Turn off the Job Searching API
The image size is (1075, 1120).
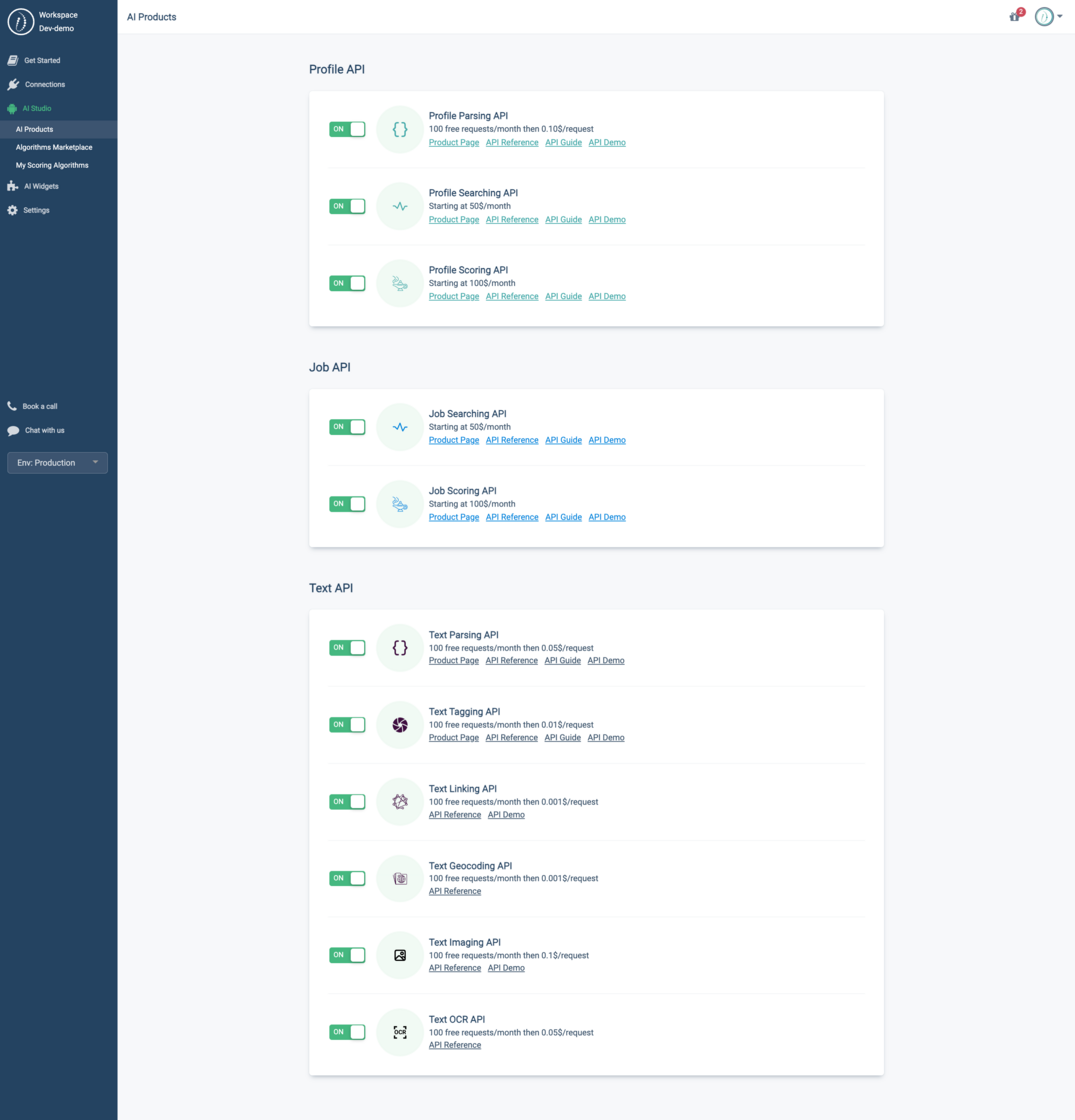tap(347, 427)
